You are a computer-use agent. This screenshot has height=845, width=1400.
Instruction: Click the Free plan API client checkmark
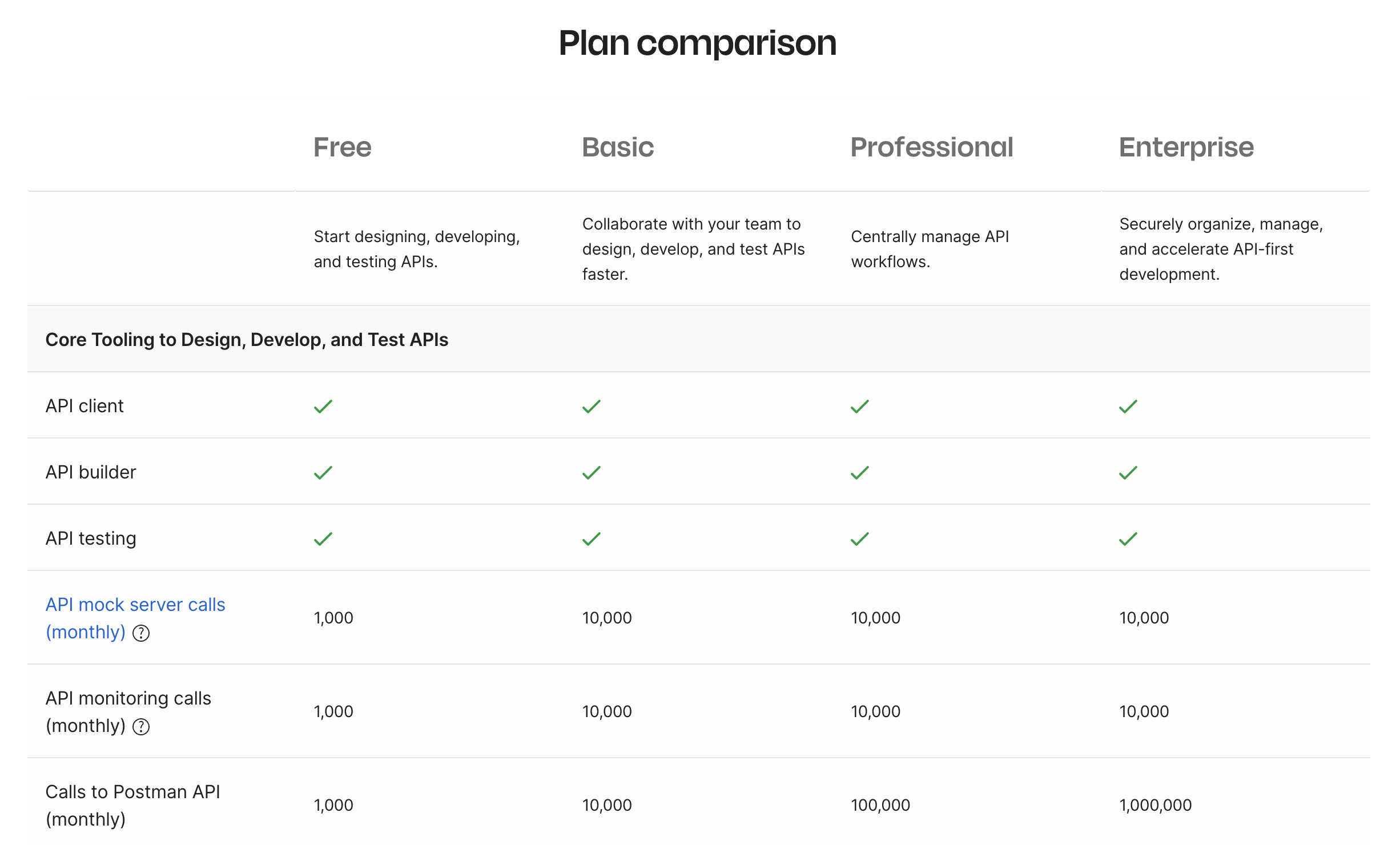tap(323, 406)
